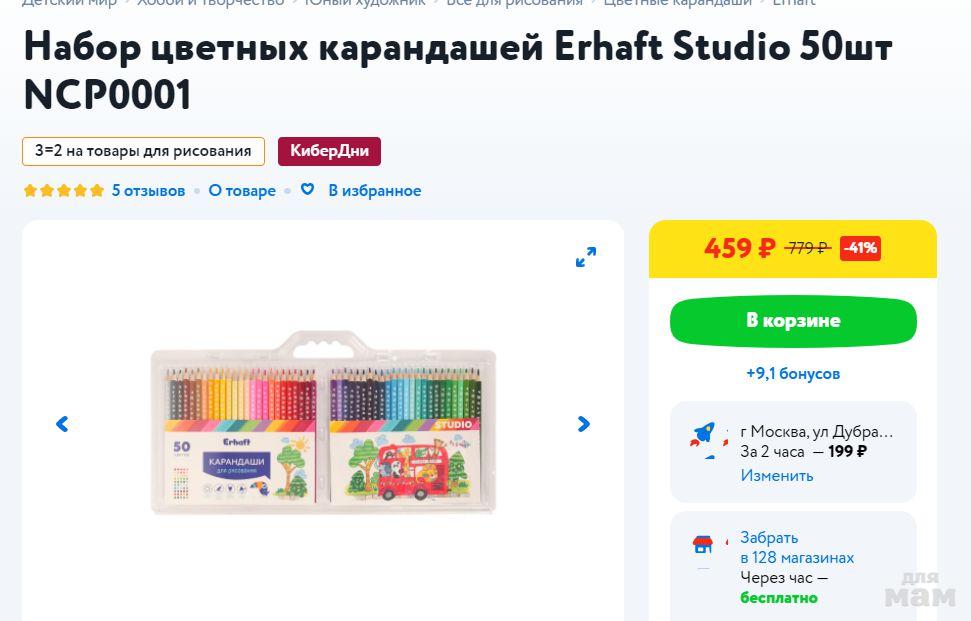Click Изменить to change delivery address

point(777,476)
